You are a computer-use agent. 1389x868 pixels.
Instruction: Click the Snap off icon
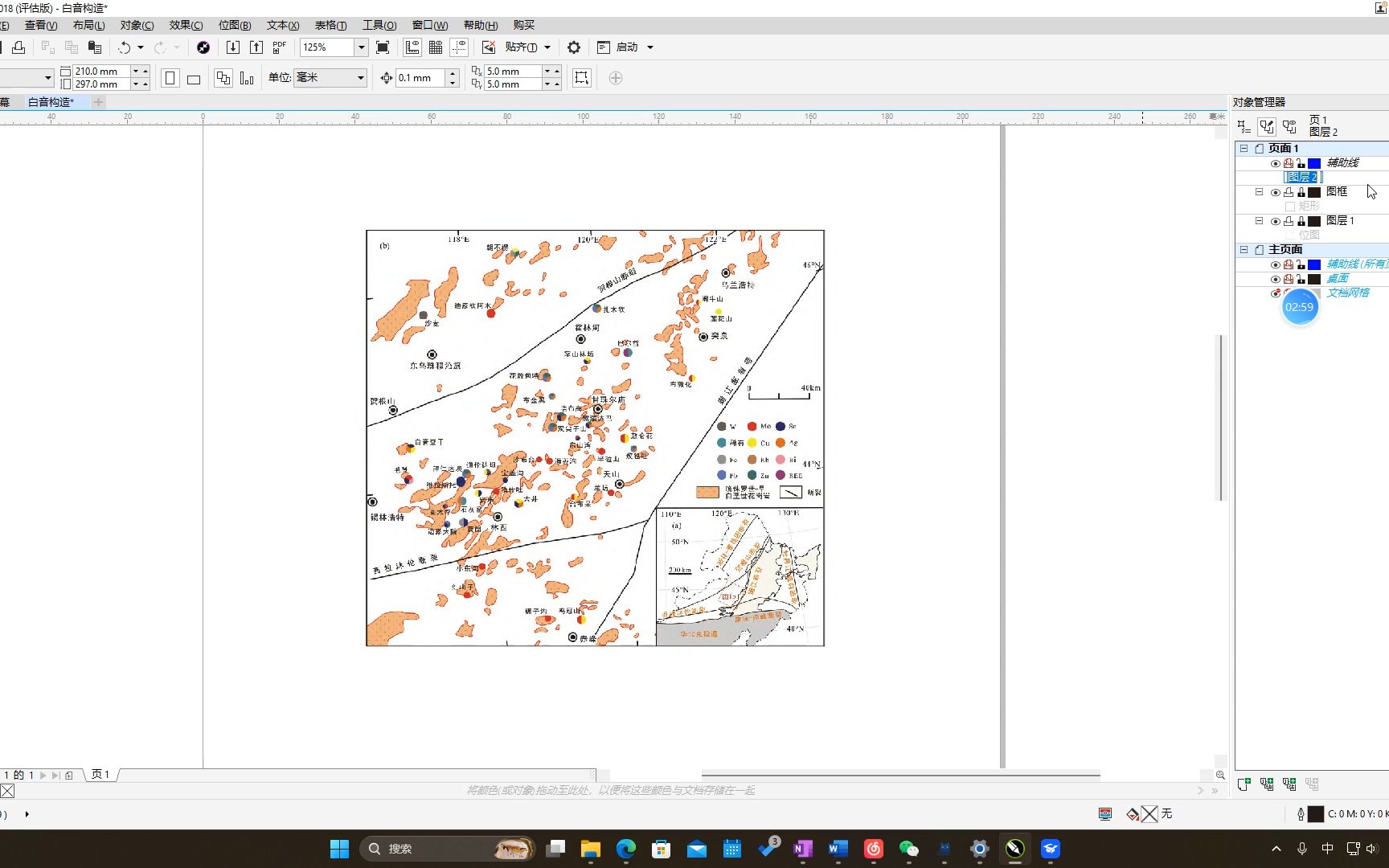pyautogui.click(x=489, y=47)
